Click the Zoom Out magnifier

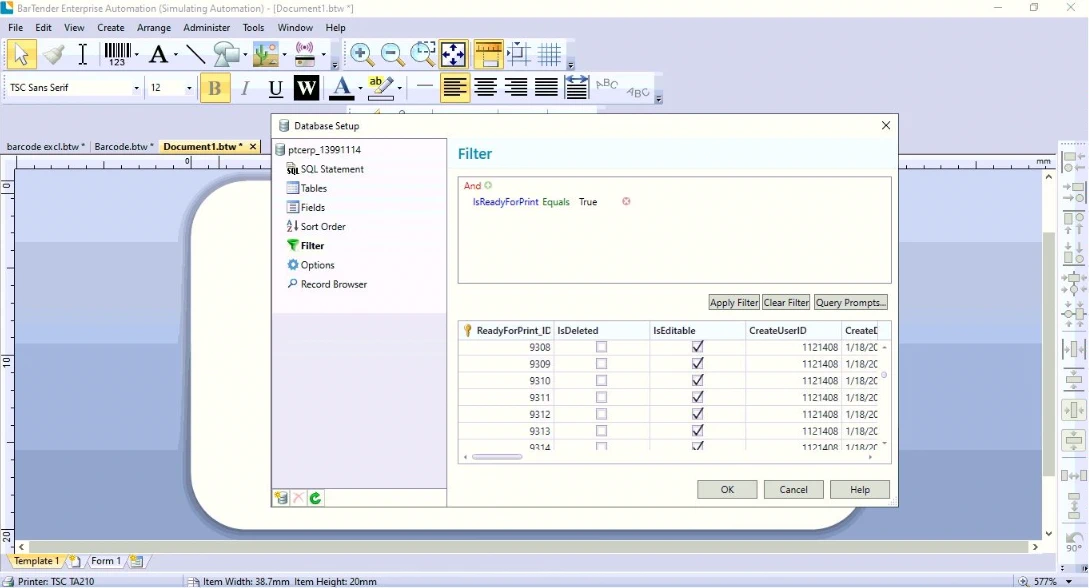tap(392, 54)
